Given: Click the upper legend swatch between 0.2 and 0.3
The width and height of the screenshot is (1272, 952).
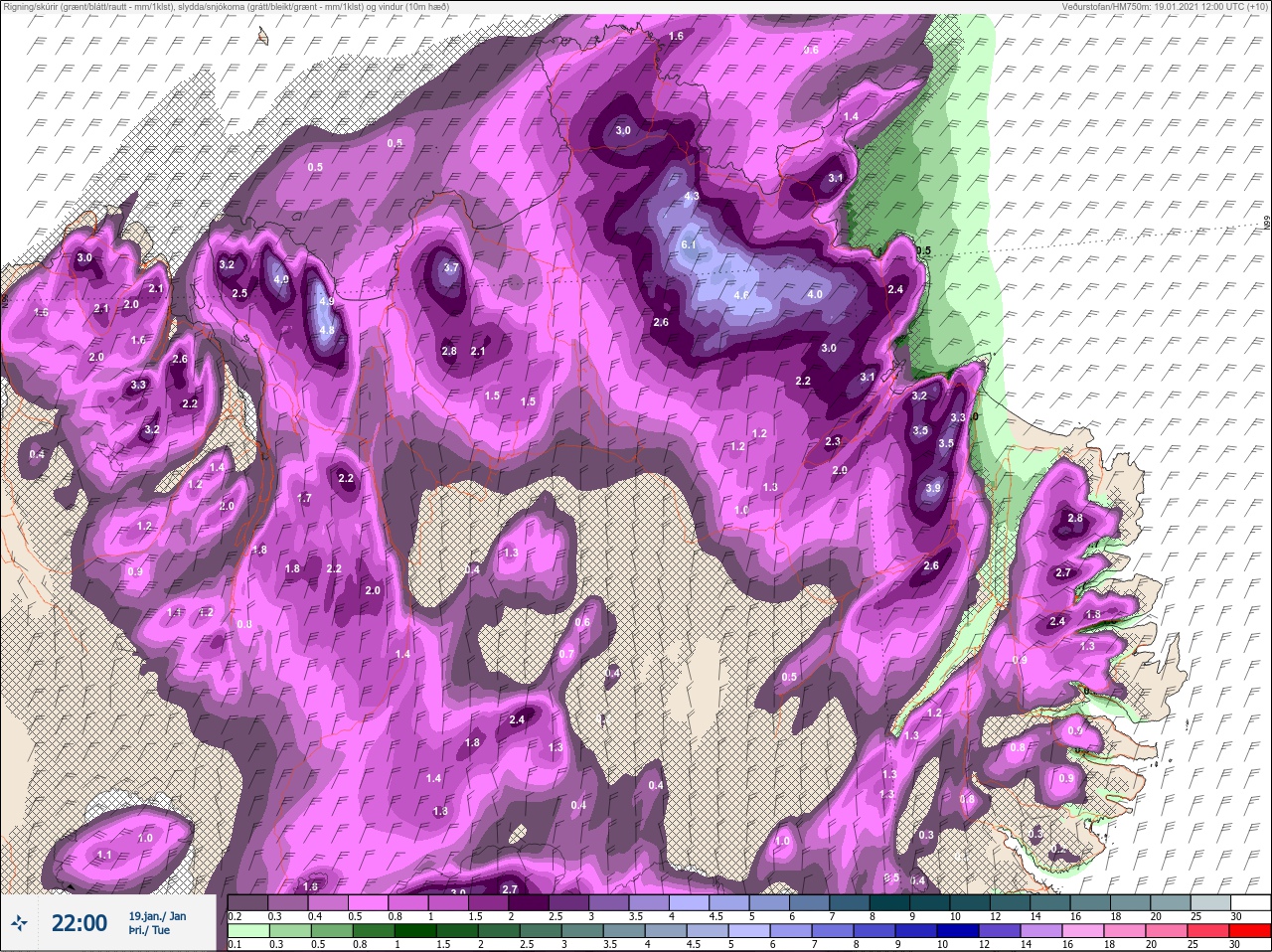Looking at the screenshot, I should (x=247, y=902).
